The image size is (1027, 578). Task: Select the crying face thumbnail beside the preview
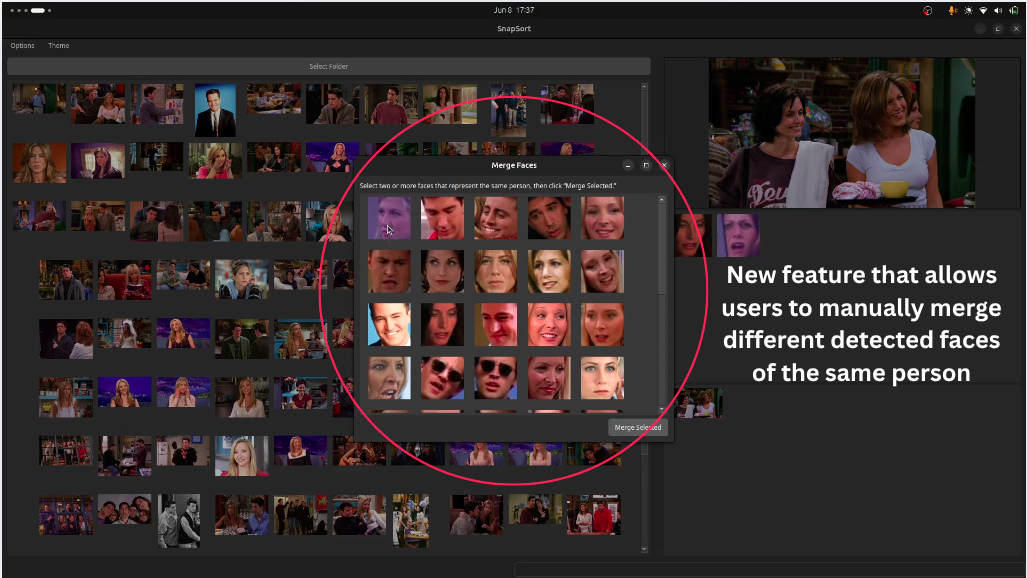point(739,234)
